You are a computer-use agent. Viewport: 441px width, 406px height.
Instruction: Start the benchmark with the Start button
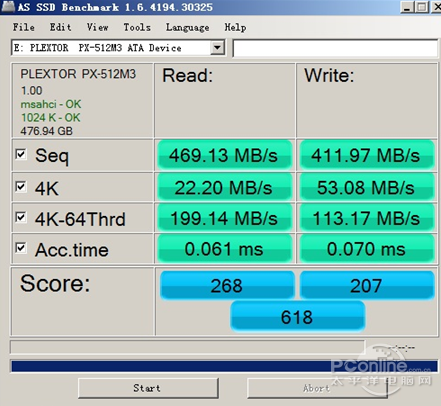tap(148, 388)
